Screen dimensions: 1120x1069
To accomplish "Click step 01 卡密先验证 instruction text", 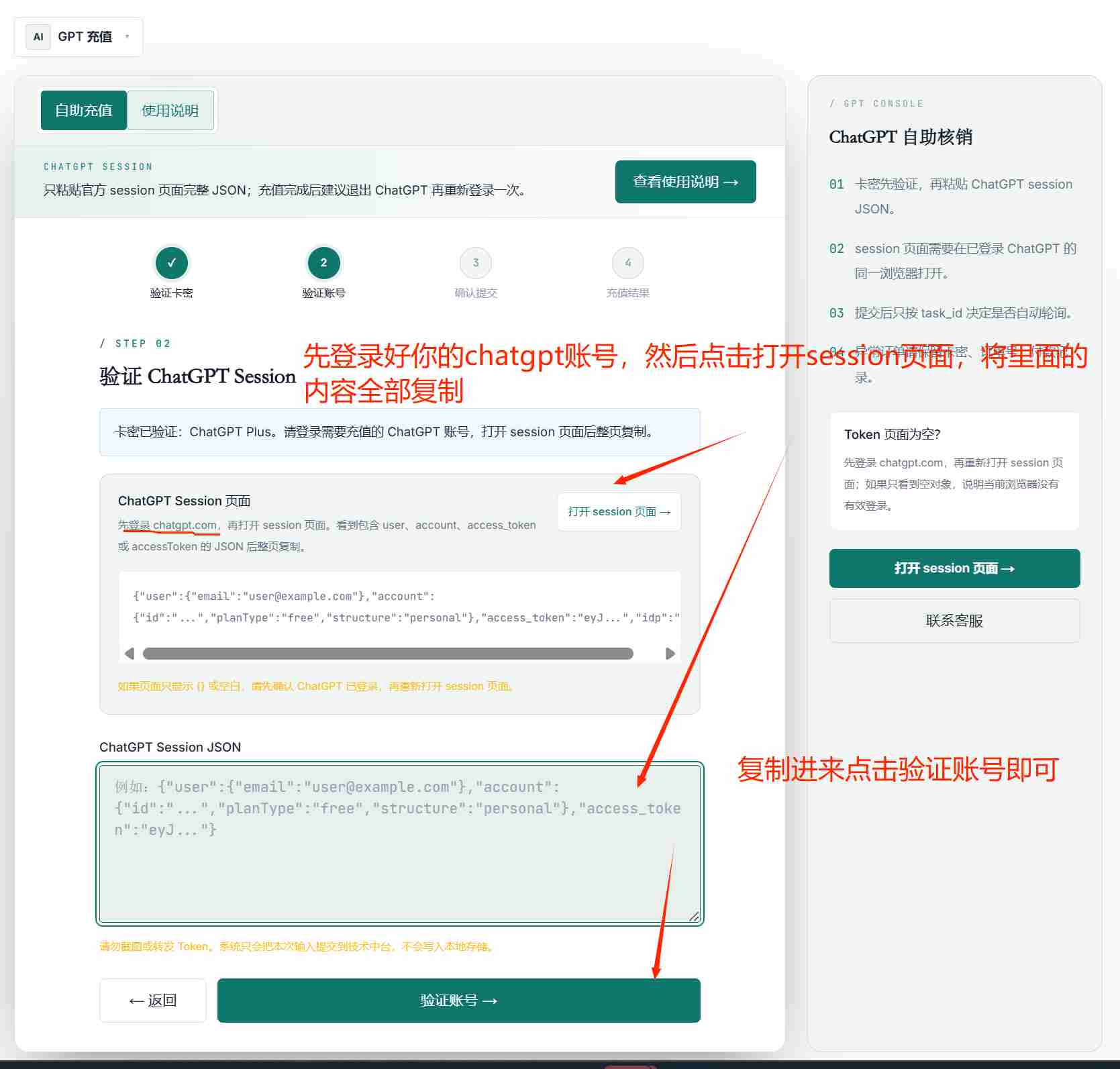I will [x=964, y=196].
